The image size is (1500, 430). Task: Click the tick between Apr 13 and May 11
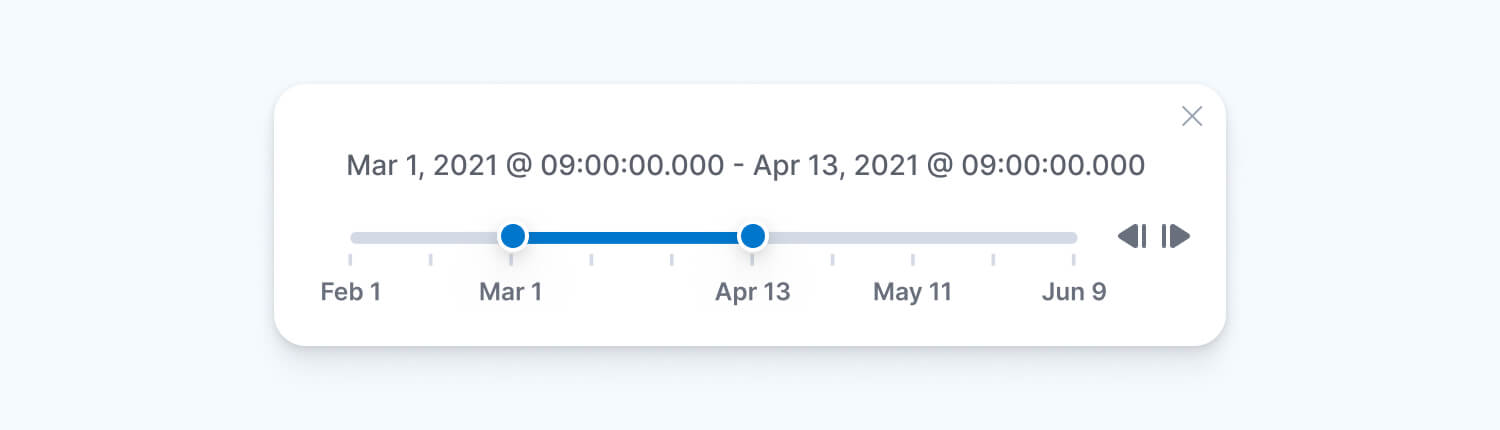pos(833,260)
